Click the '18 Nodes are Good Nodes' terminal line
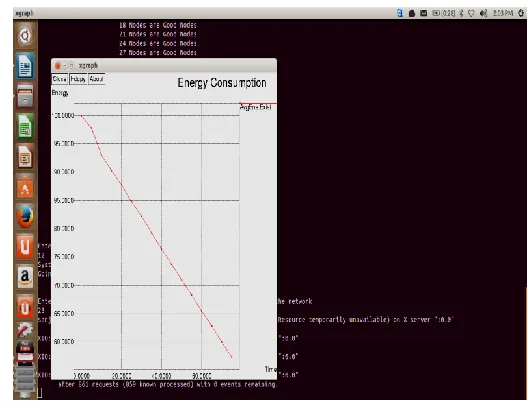Viewport: 528px width, 406px height. [x=158, y=25]
